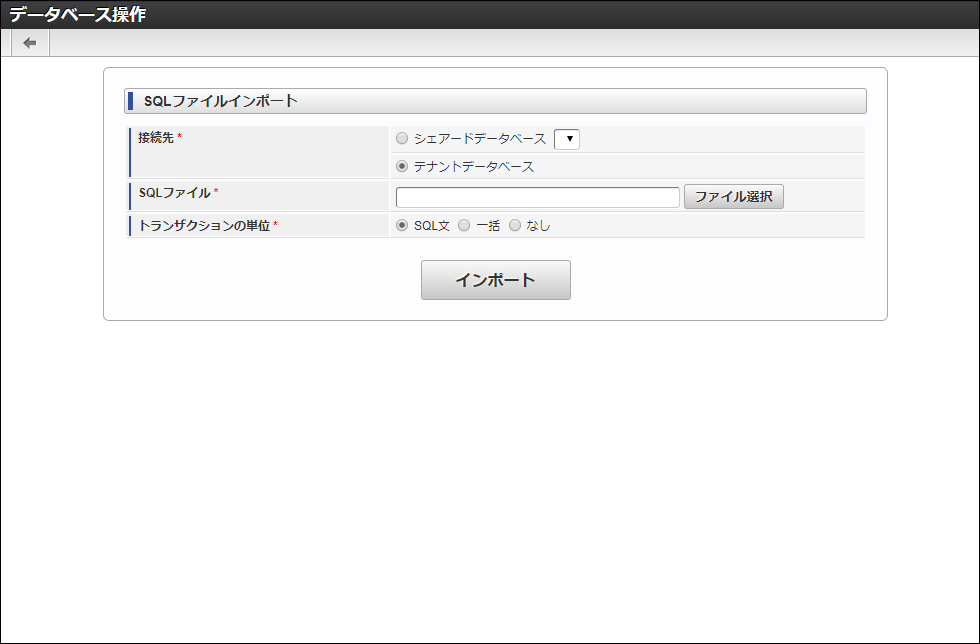Screen dimensions: 980x644
Task: Choose 一括 as the transaction unit
Action: (x=463, y=225)
